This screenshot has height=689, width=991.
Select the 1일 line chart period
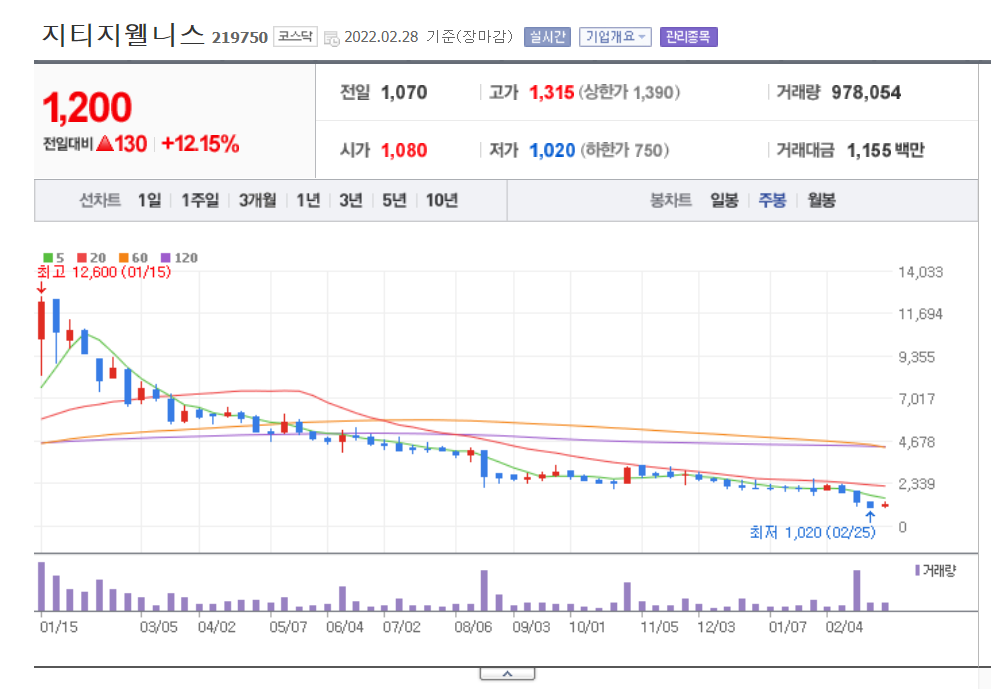[150, 200]
